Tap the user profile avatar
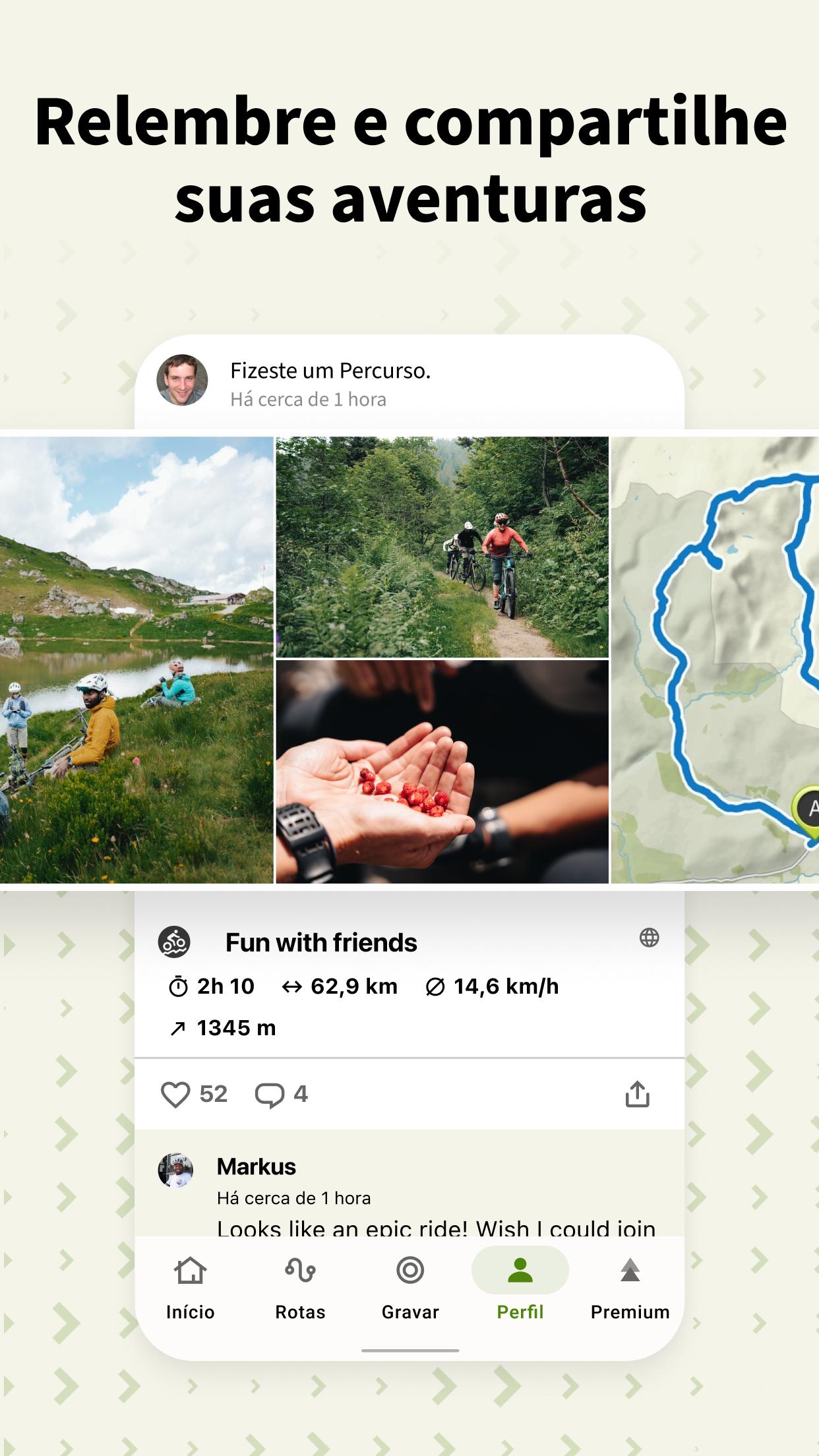 click(x=182, y=380)
